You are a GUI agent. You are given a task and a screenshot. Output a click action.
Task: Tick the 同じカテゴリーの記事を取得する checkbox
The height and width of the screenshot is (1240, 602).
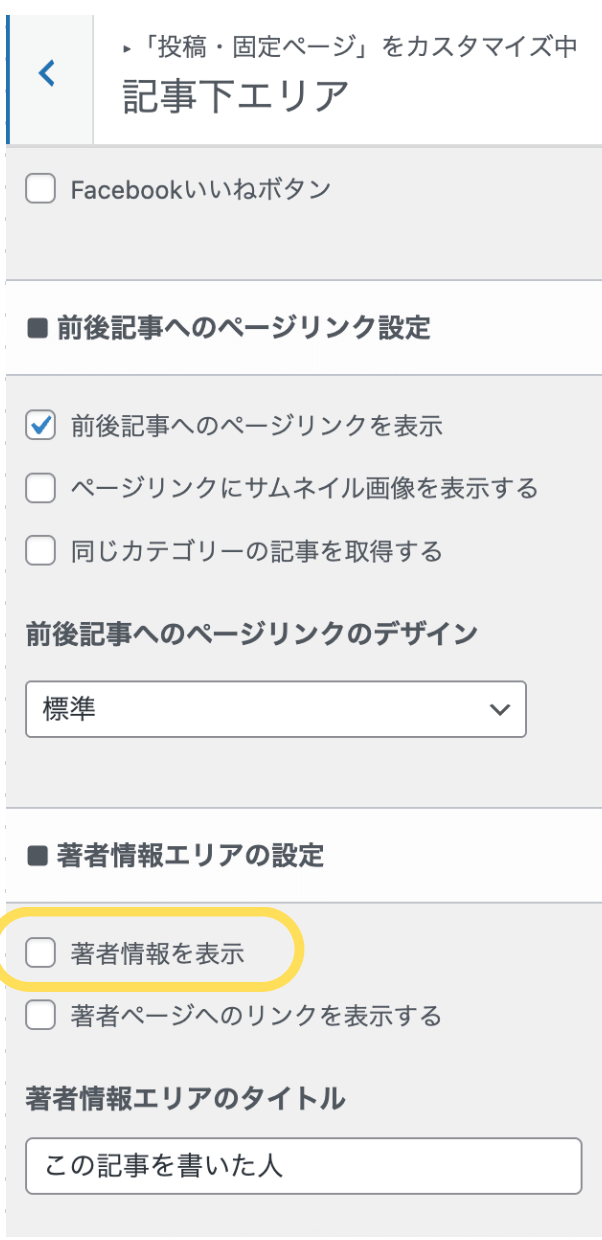(x=40, y=550)
